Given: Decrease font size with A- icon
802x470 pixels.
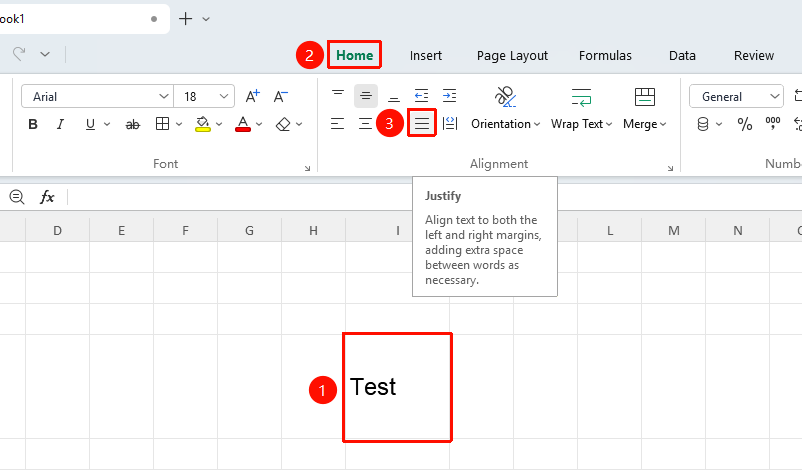Looking at the screenshot, I should 280,96.
